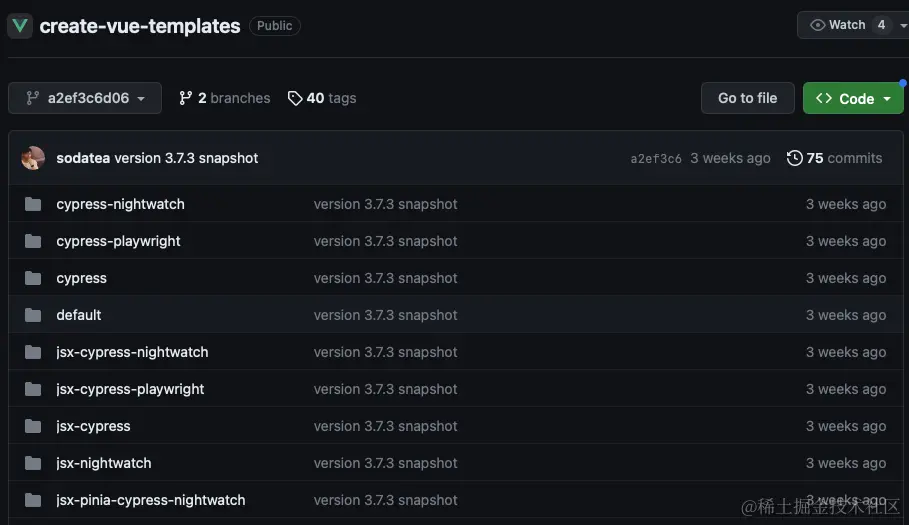The height and width of the screenshot is (525, 909).
Task: Open the jsx-cypress-playwright folder
Action: click(x=130, y=389)
